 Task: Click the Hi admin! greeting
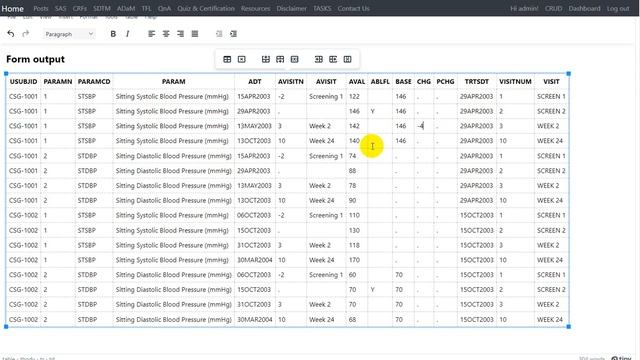click(x=524, y=9)
